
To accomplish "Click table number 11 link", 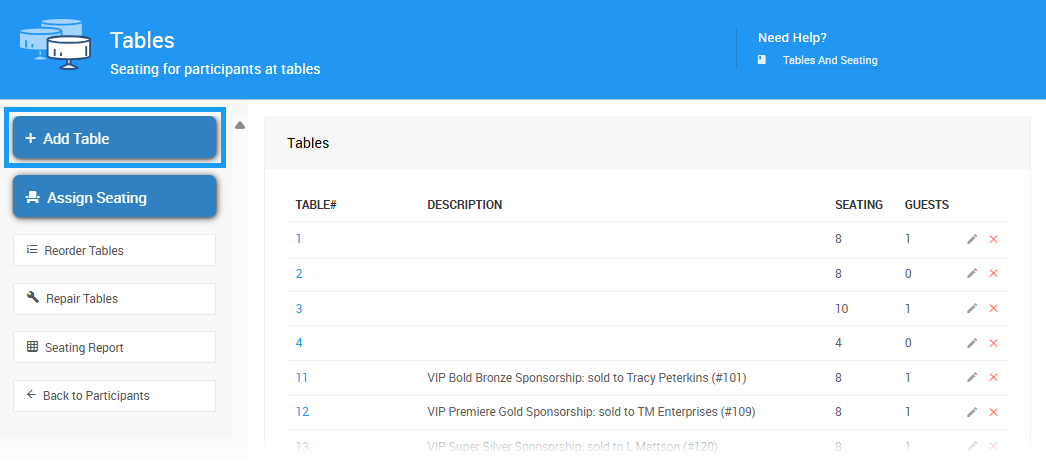I will pos(302,378).
